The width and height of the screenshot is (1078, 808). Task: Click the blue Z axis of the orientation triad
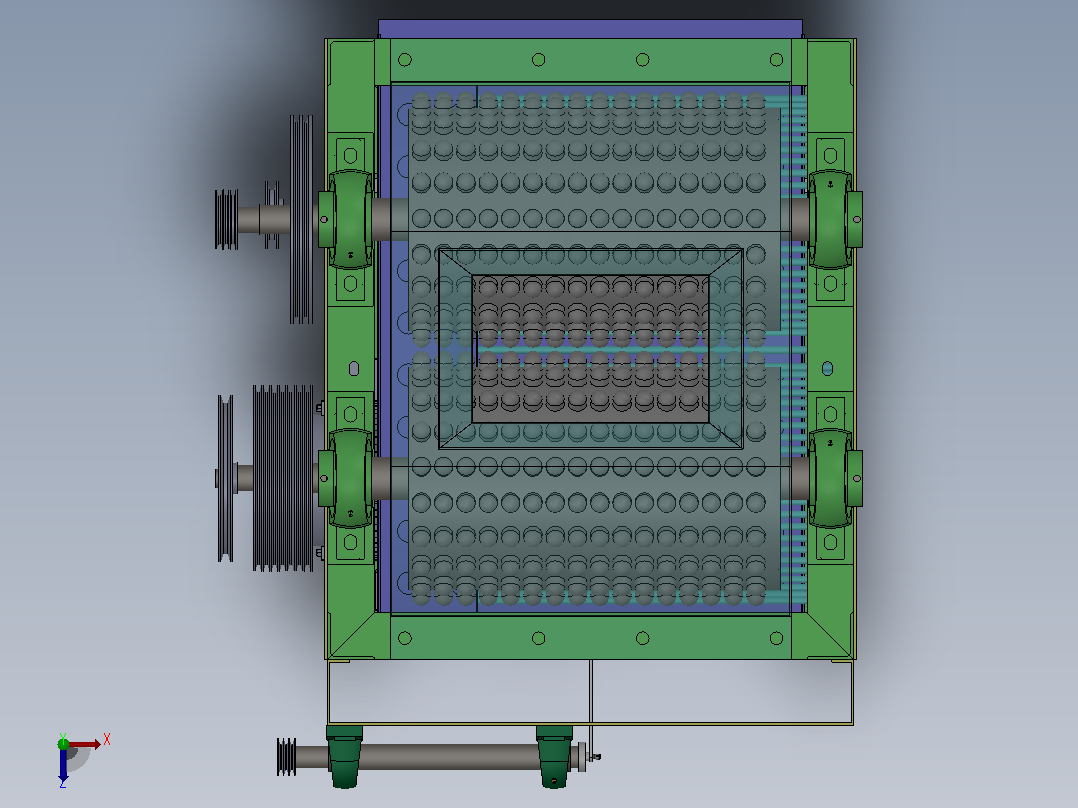point(63,765)
